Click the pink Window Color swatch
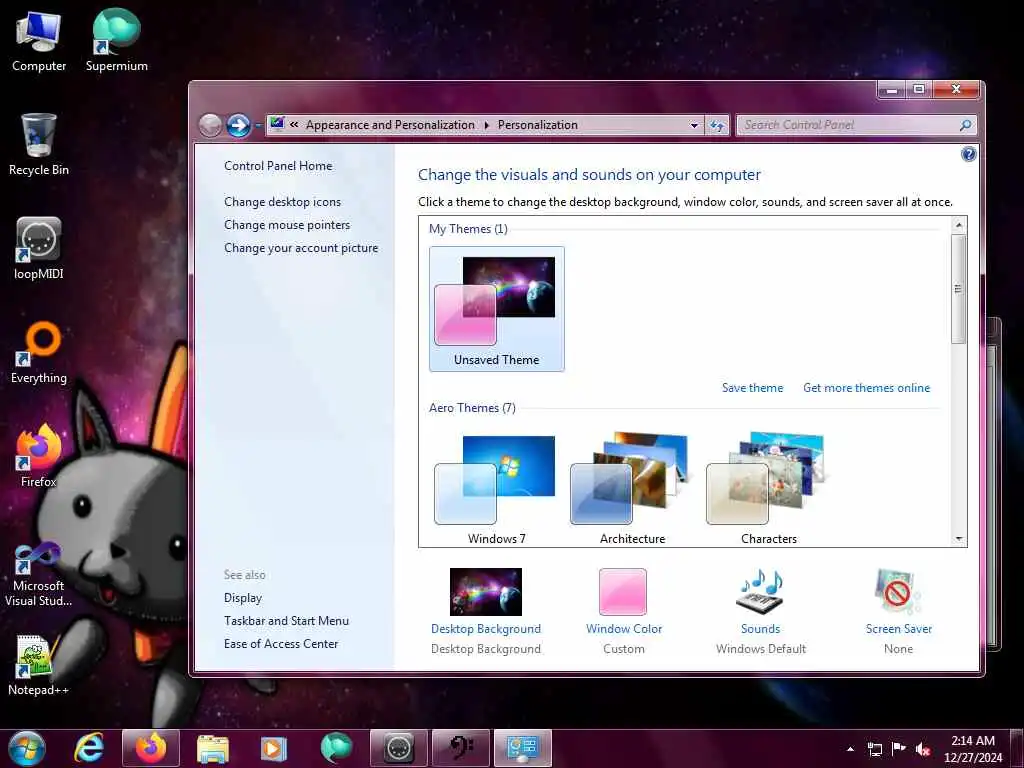1024x768 pixels. pos(623,592)
